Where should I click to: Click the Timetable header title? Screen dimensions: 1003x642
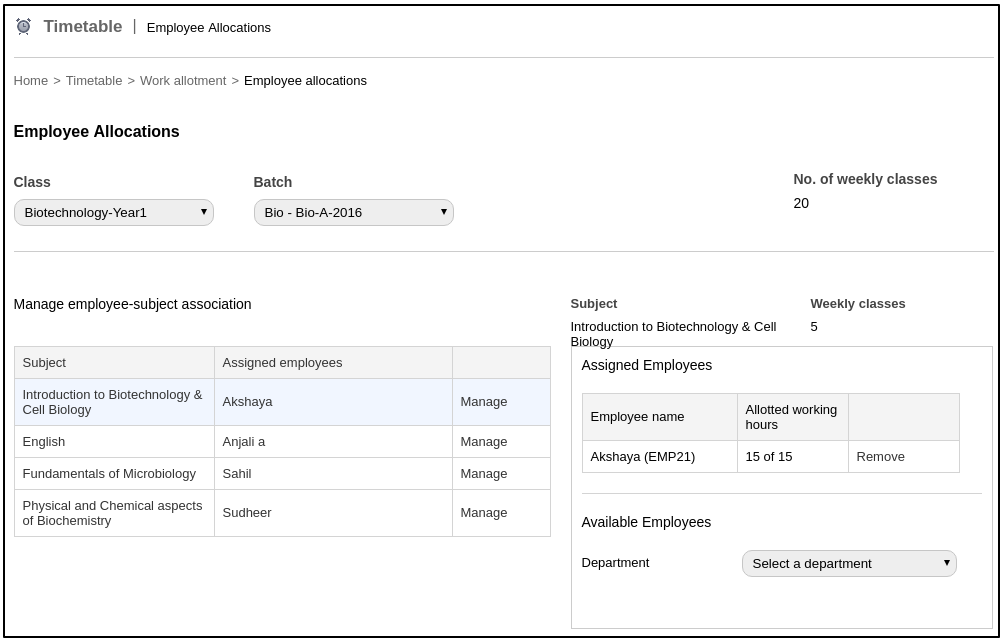83,27
